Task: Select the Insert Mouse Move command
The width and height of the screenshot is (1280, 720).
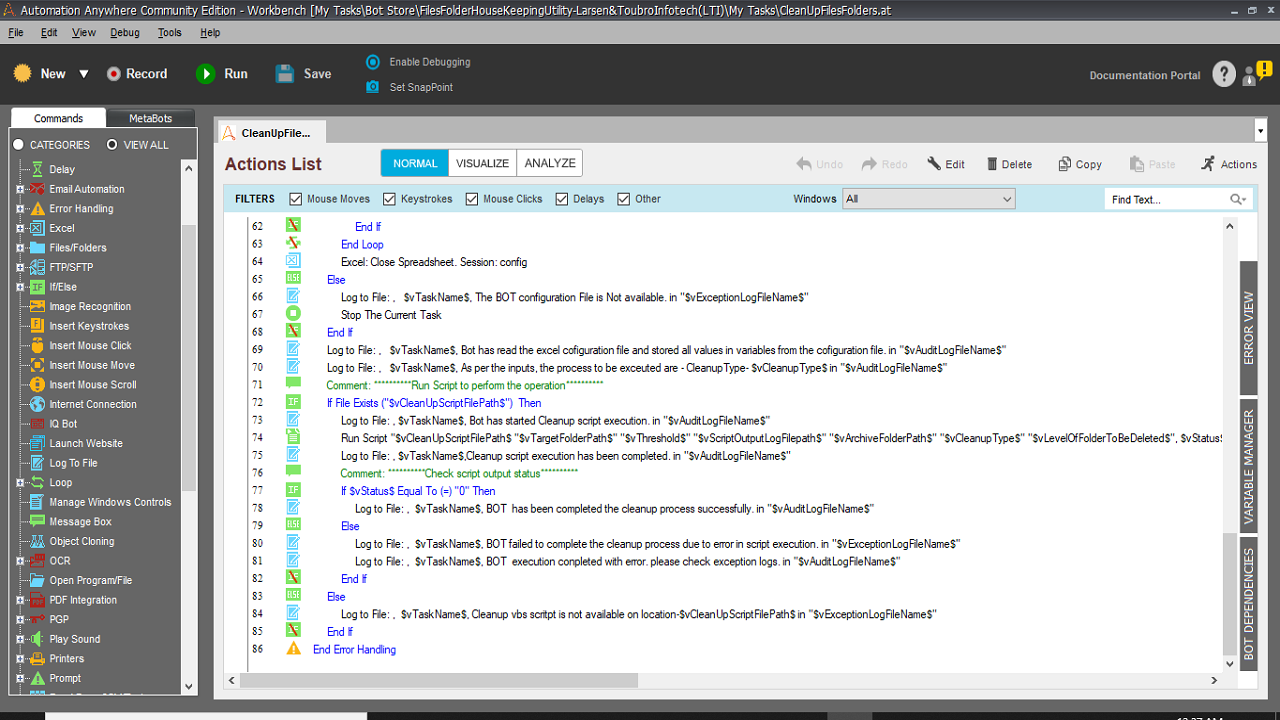Action: coord(92,365)
